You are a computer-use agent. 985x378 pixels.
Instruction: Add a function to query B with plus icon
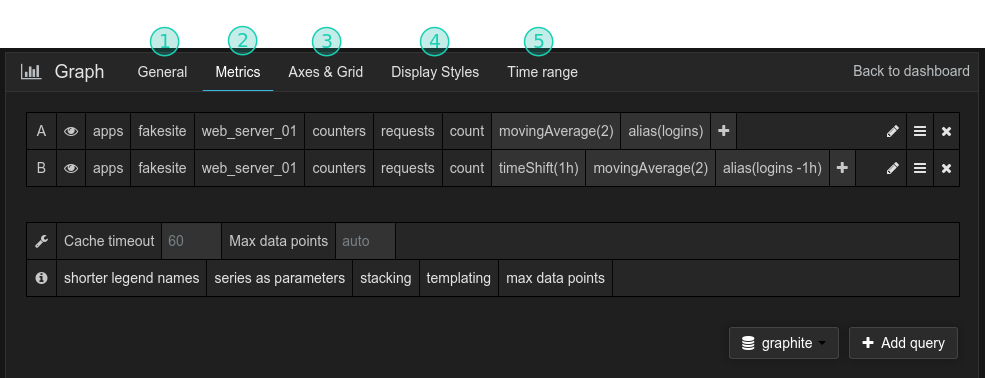point(842,168)
